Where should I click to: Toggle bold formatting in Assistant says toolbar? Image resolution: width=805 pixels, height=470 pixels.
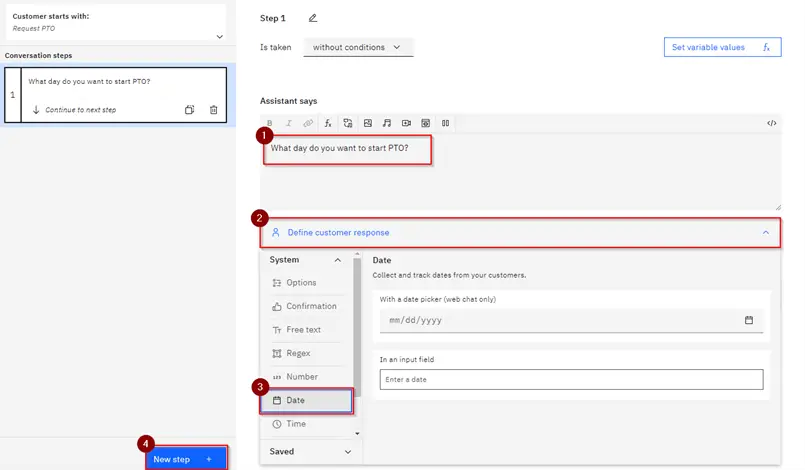pyautogui.click(x=270, y=123)
